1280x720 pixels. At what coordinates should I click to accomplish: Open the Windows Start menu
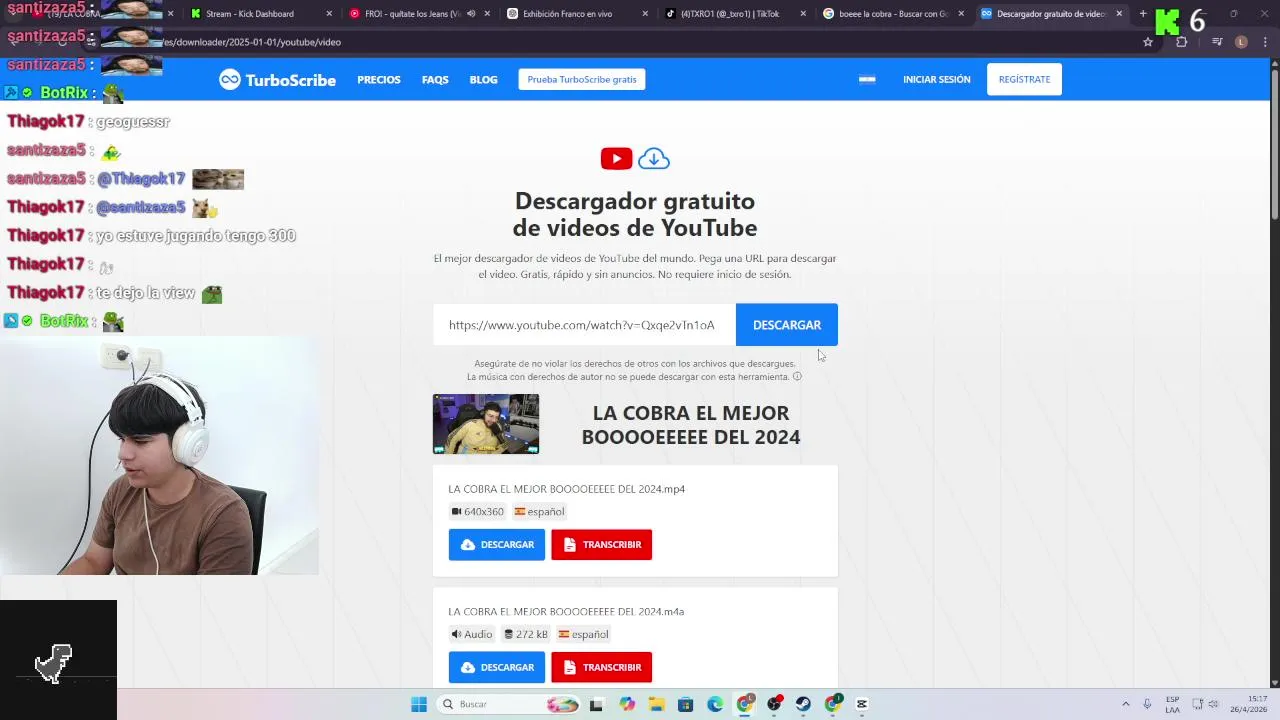click(419, 704)
